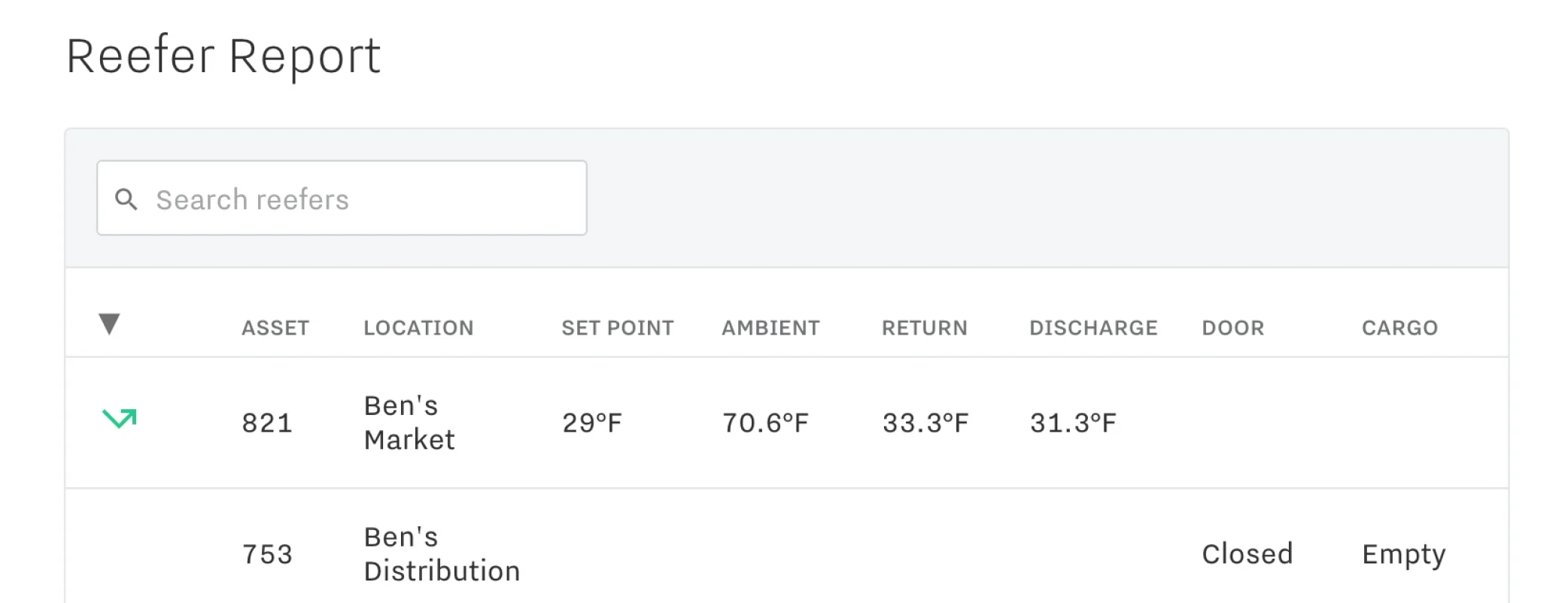Click the search magnifier icon
This screenshot has width=1568, height=603.
coord(126,198)
